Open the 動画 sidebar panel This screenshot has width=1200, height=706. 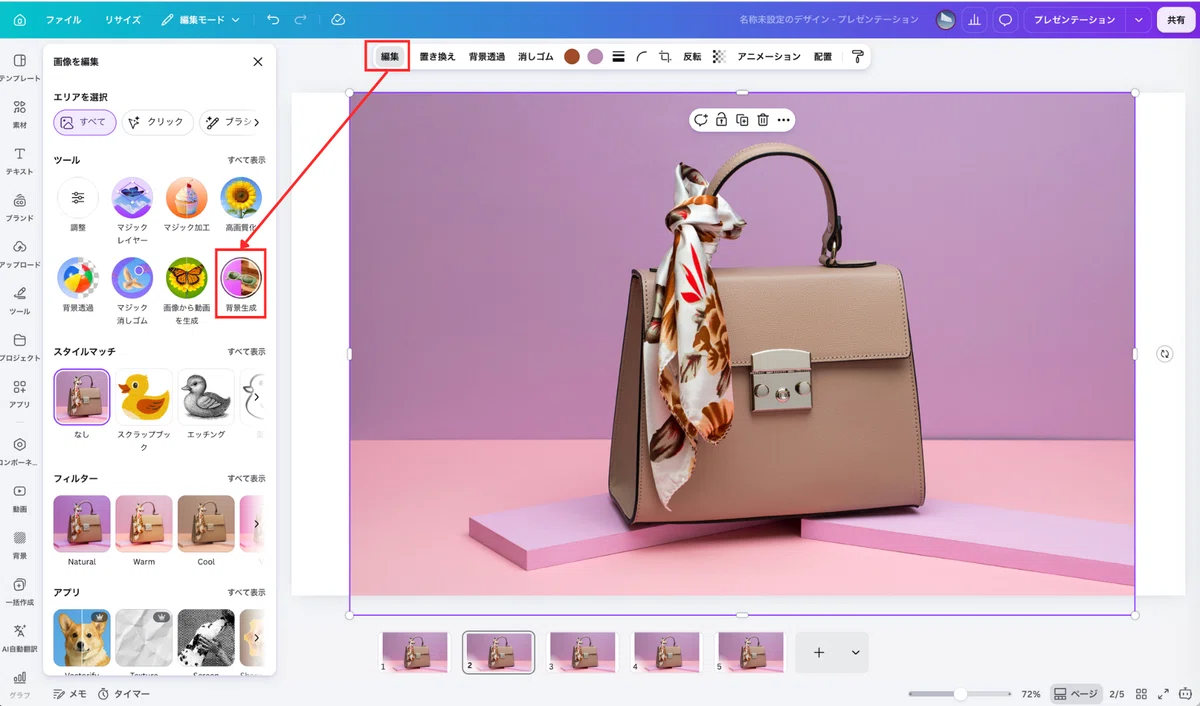[19, 497]
